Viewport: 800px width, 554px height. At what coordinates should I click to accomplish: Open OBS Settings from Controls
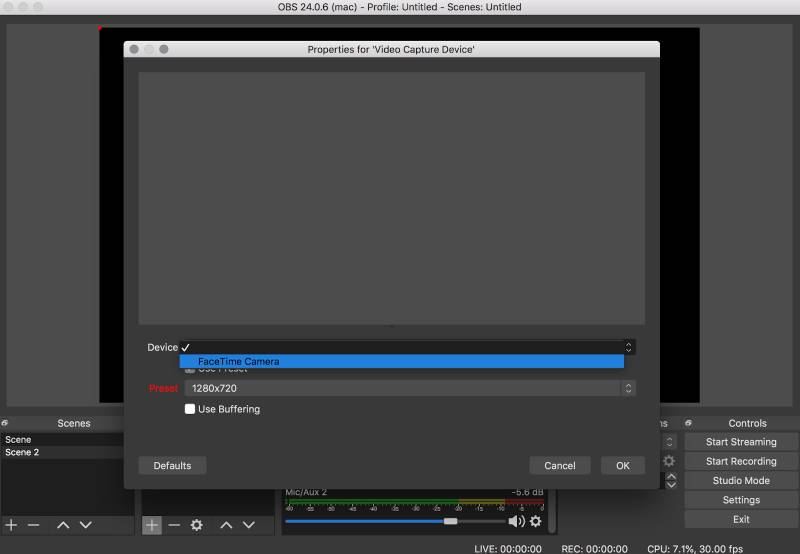(x=741, y=500)
